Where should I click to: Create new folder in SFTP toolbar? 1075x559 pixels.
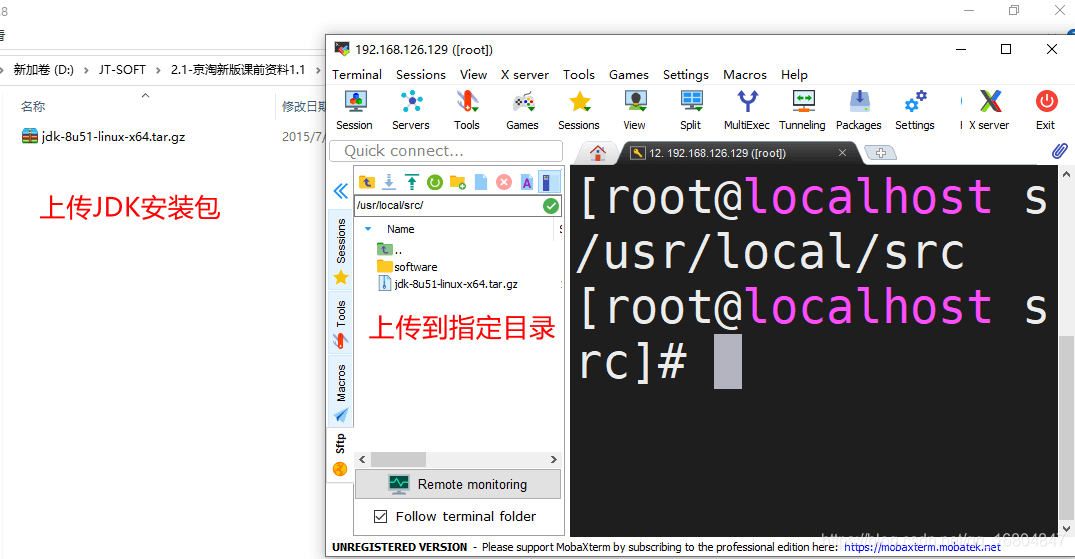point(458,182)
